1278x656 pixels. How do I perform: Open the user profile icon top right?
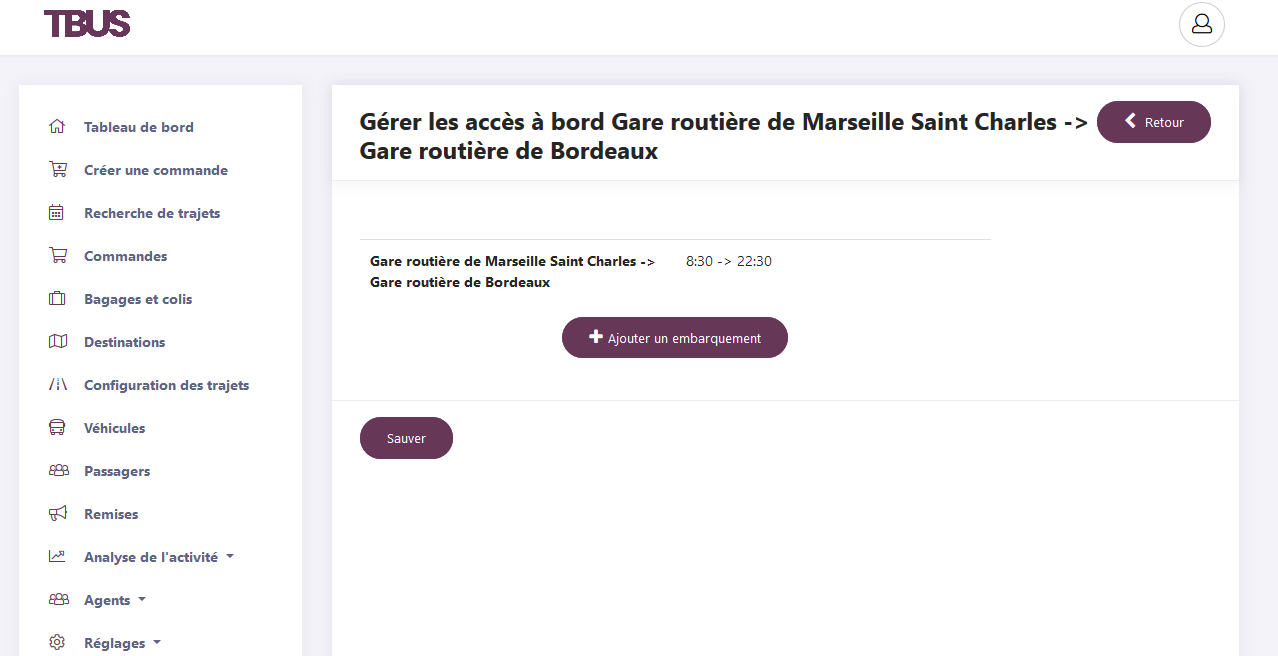coord(1201,24)
